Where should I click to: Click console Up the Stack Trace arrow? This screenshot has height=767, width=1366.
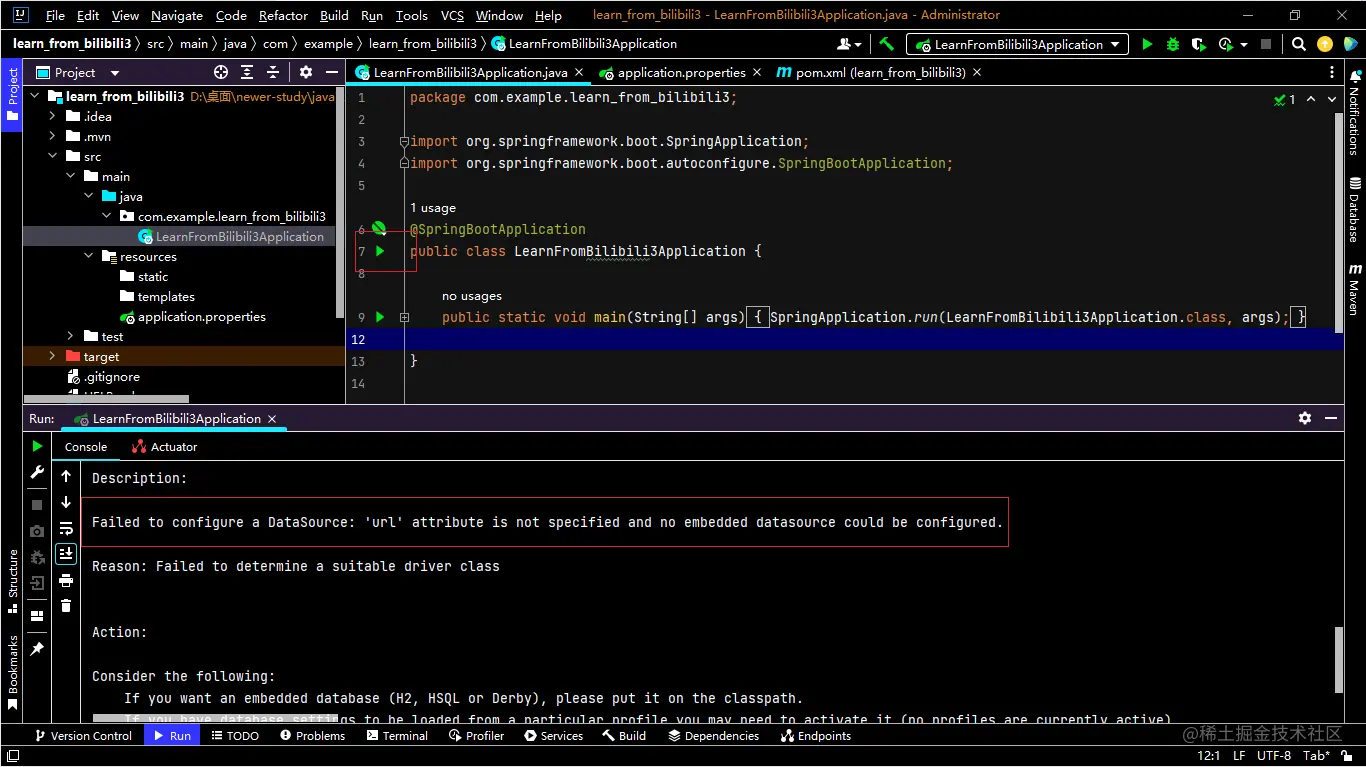(66, 476)
